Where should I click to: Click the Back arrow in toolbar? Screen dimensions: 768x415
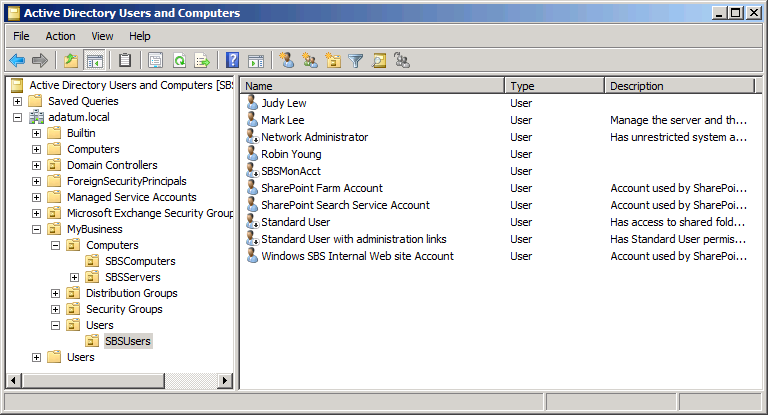pyautogui.click(x=17, y=61)
